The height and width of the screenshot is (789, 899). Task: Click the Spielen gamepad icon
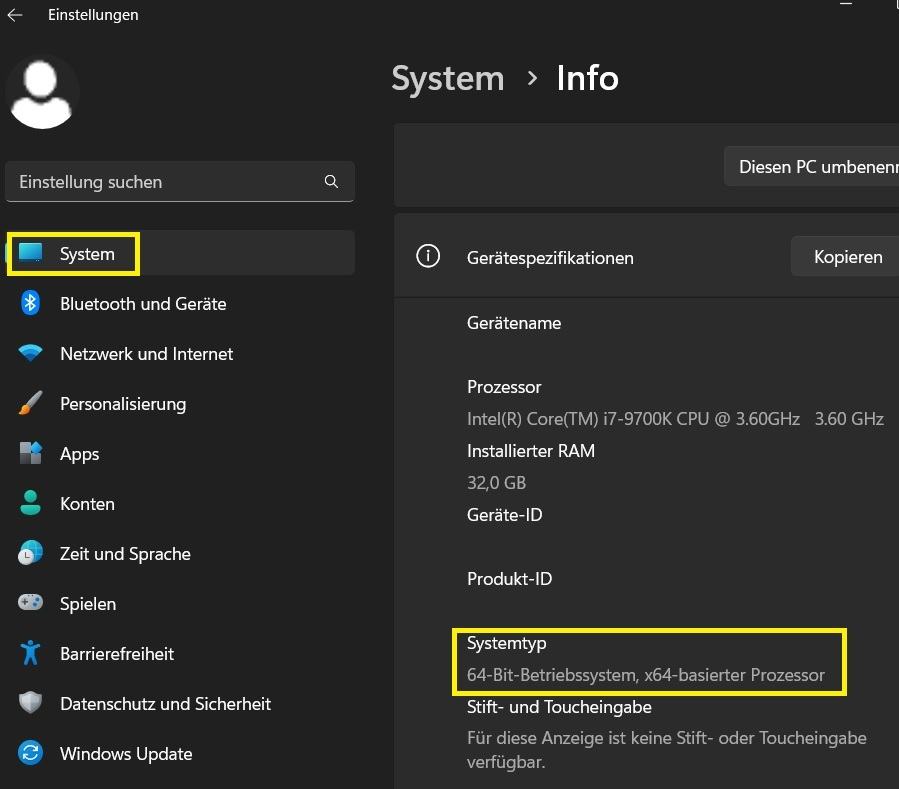point(30,603)
